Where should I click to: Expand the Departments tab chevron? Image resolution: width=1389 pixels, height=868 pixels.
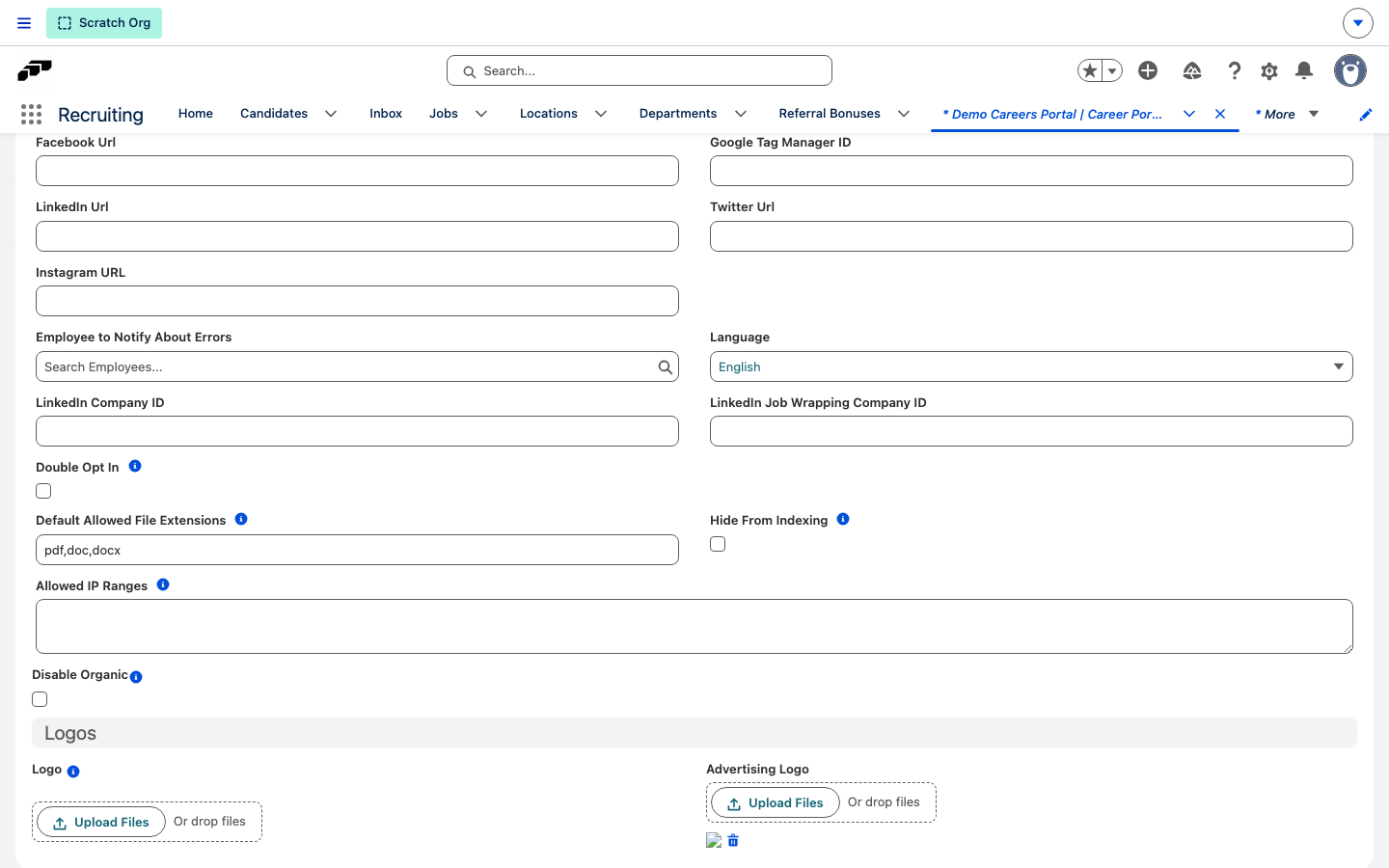pyautogui.click(x=741, y=114)
